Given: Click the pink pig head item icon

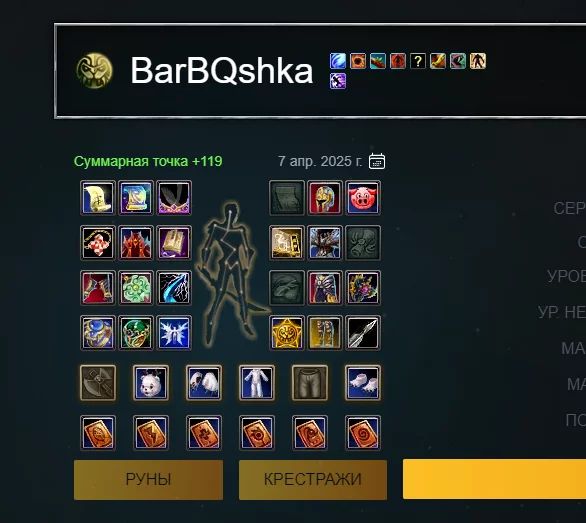Looking at the screenshot, I should coord(363,198).
